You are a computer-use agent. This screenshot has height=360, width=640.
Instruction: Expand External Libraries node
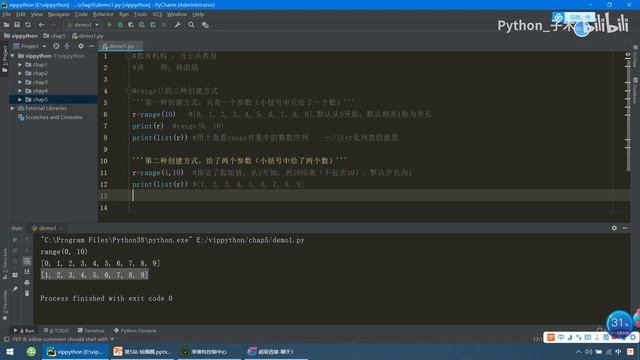tap(12, 108)
